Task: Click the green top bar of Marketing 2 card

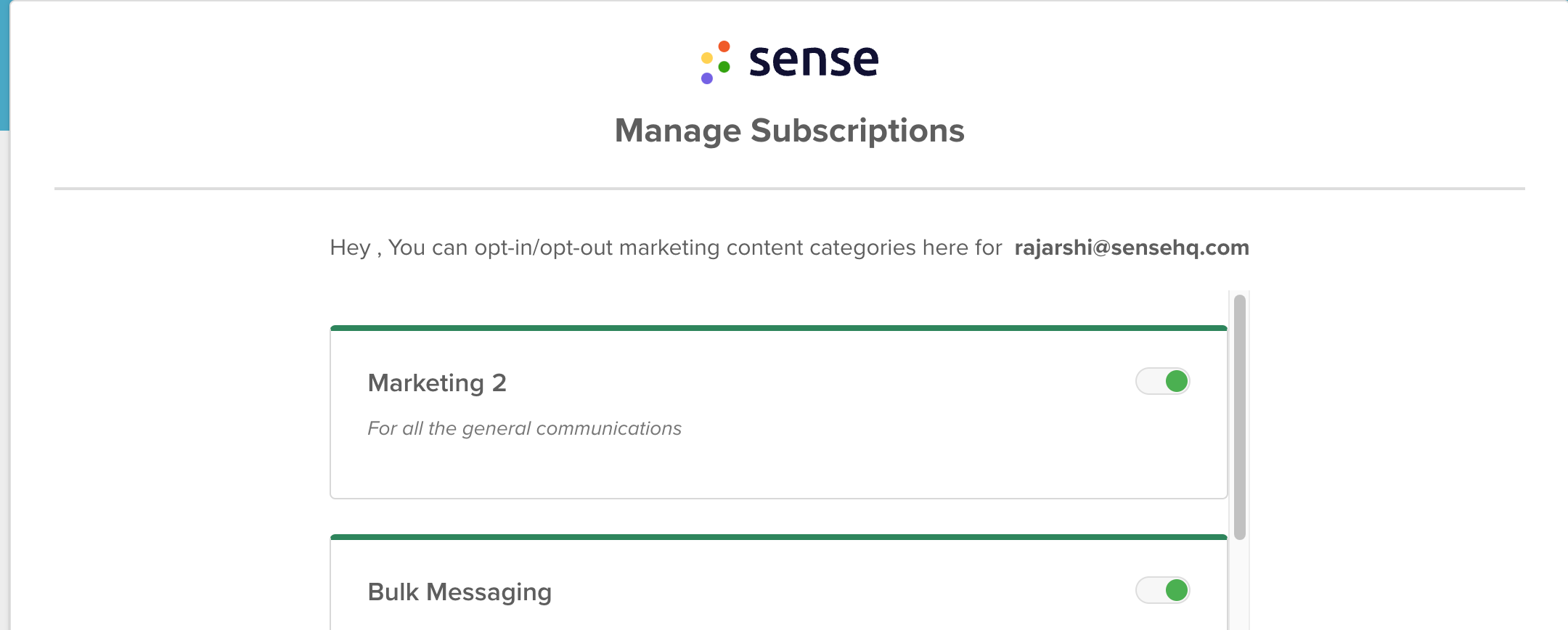Action: [779, 328]
